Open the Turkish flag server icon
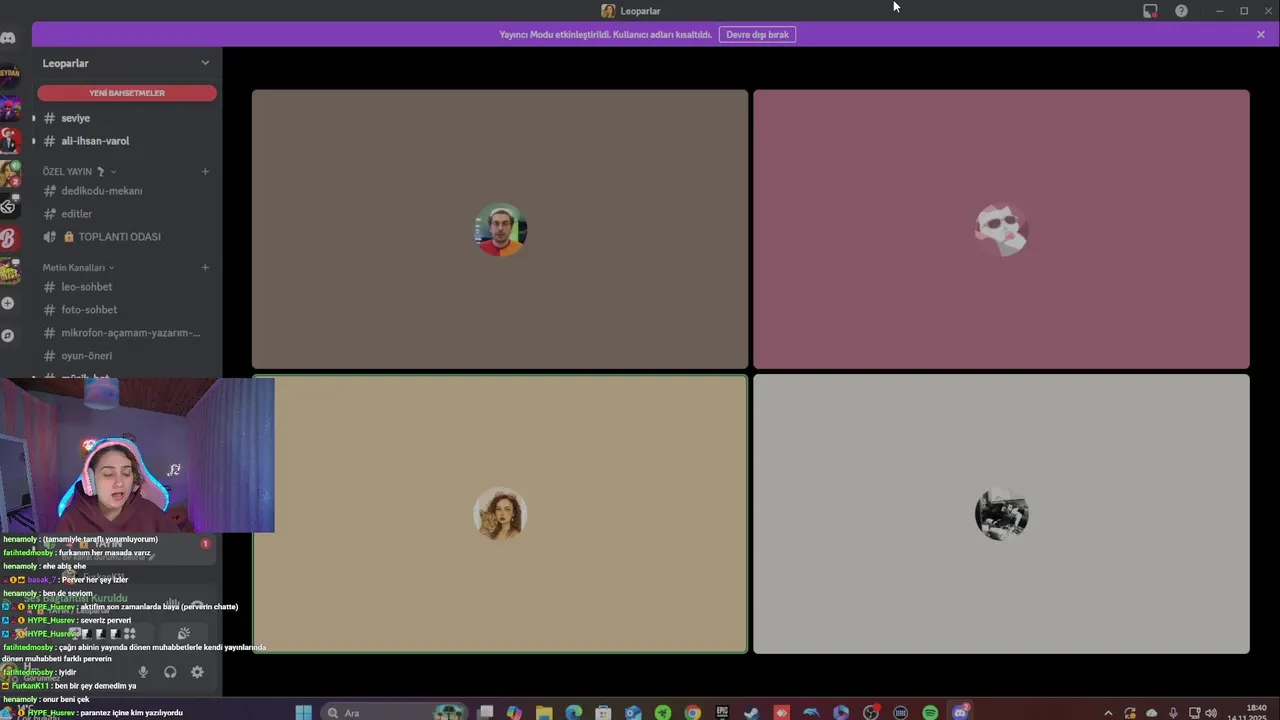1280x720 pixels. click(x=9, y=141)
